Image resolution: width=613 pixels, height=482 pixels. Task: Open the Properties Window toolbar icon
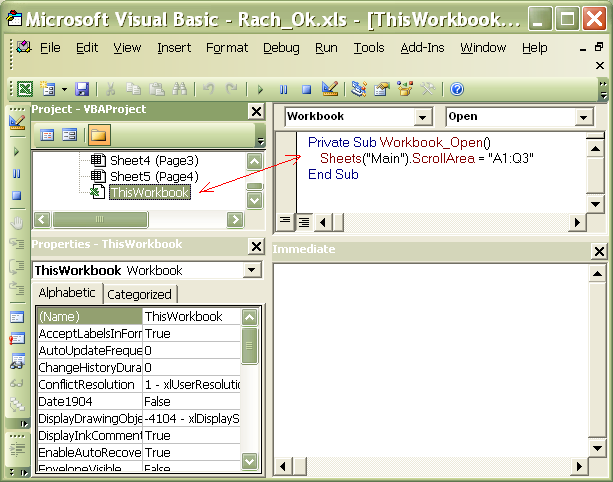(381, 89)
